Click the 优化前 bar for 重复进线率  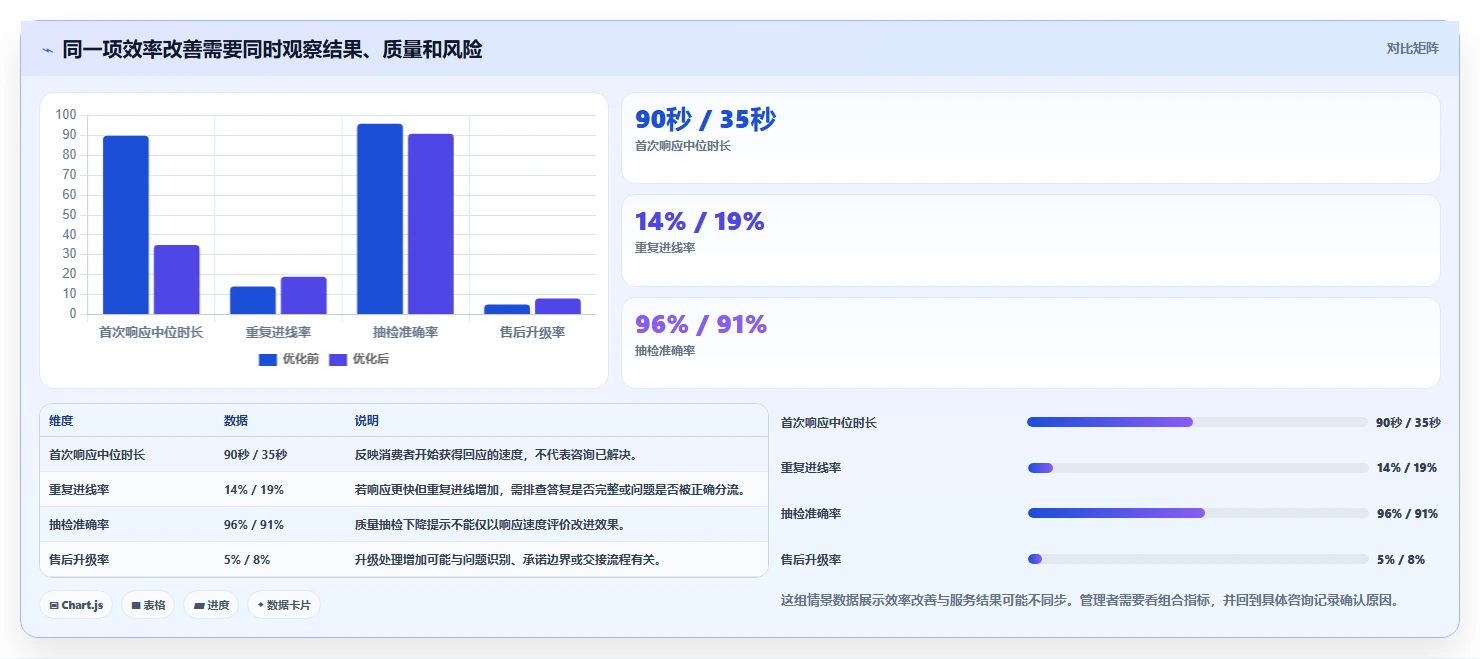[253, 300]
